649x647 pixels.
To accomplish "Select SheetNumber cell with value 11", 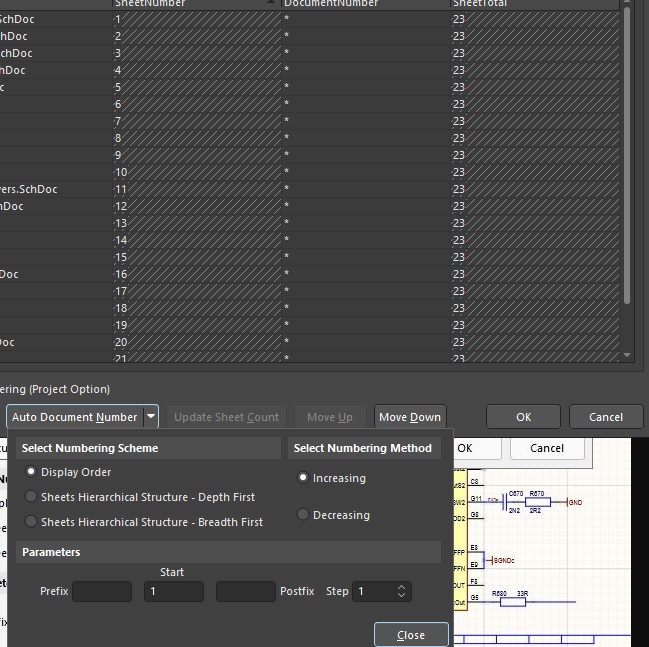I will (197, 189).
